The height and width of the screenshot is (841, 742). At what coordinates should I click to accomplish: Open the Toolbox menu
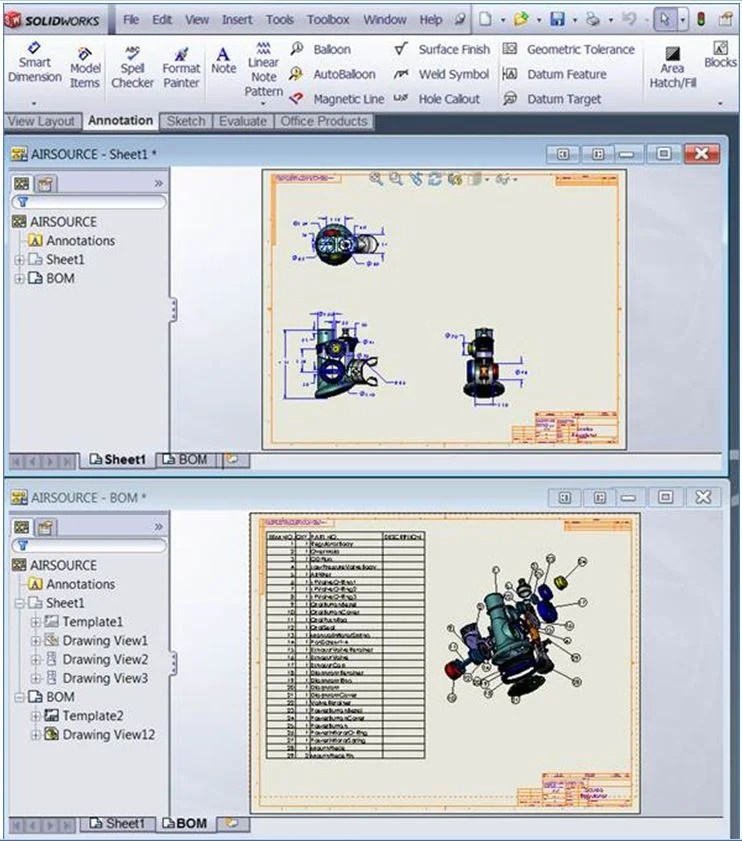tap(328, 20)
